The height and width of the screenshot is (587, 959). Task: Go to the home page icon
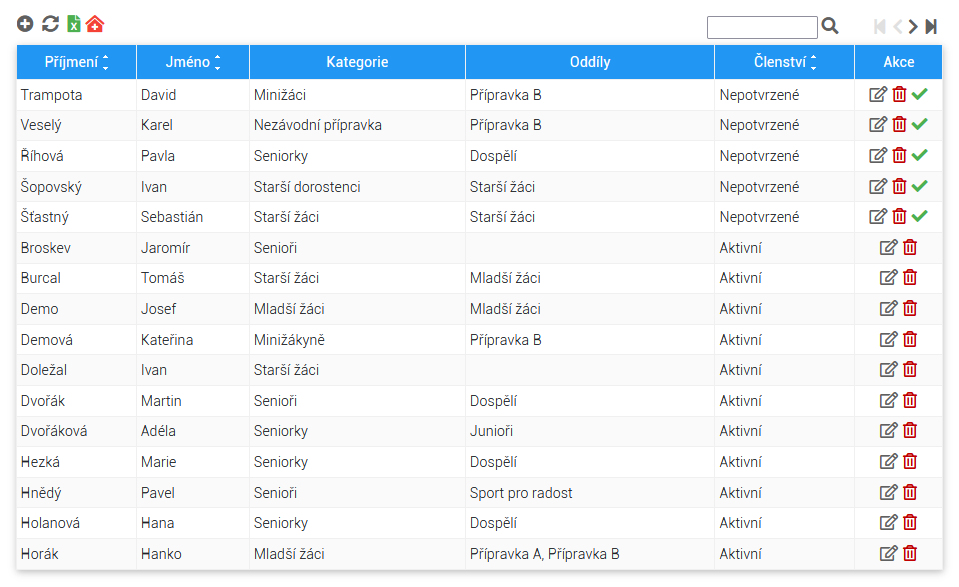pos(95,24)
